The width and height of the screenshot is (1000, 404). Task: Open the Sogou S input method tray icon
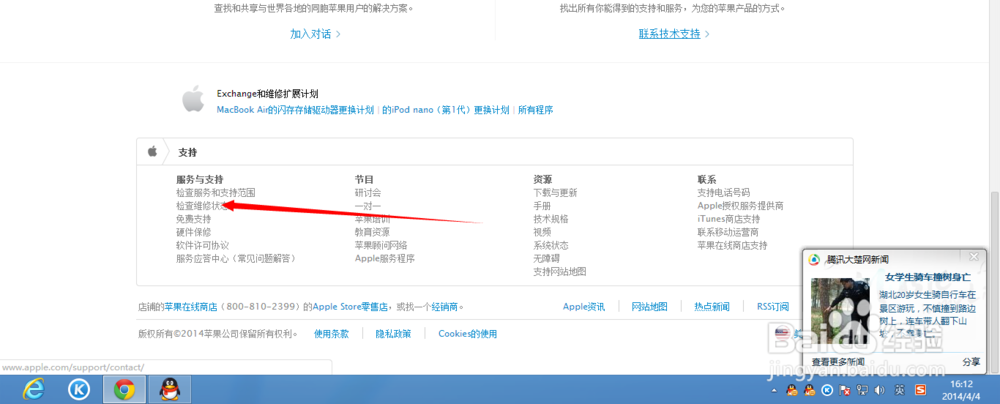[x=921, y=390]
